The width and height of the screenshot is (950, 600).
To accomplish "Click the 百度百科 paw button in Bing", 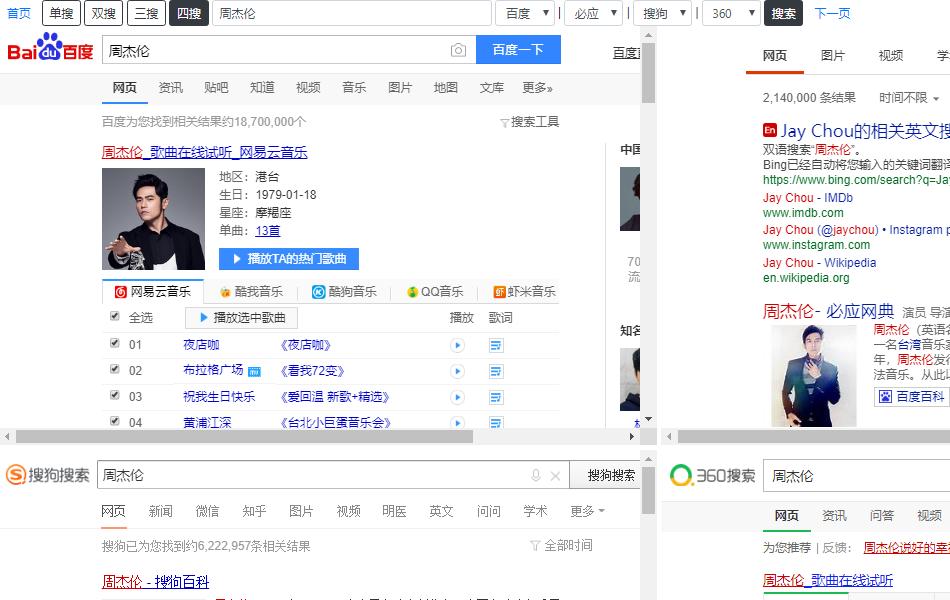I will click(x=912, y=397).
